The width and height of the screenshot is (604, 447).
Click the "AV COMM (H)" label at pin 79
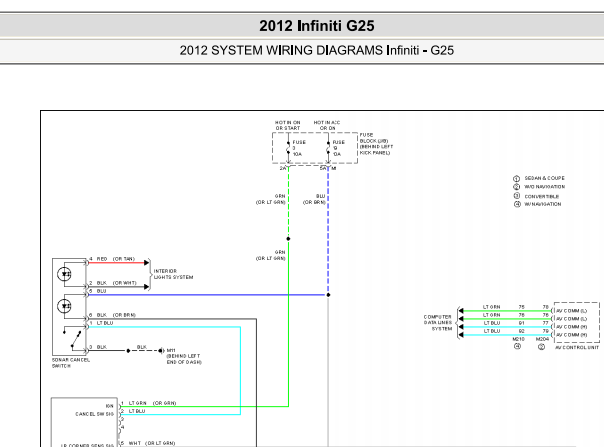click(x=572, y=335)
